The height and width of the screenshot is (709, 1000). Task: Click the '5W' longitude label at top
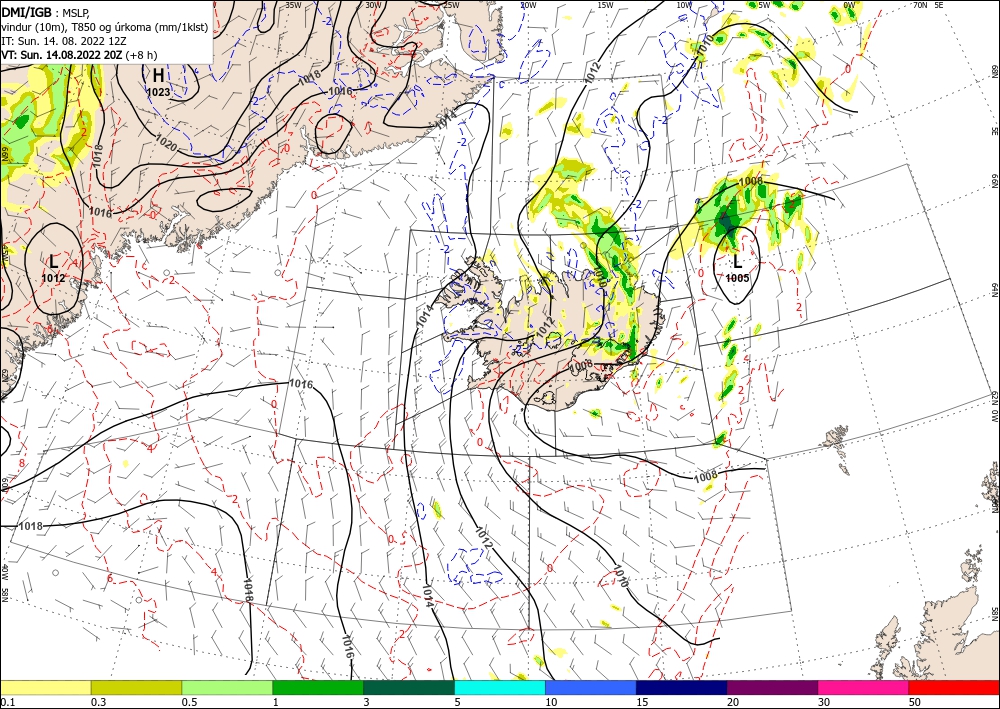click(x=765, y=4)
